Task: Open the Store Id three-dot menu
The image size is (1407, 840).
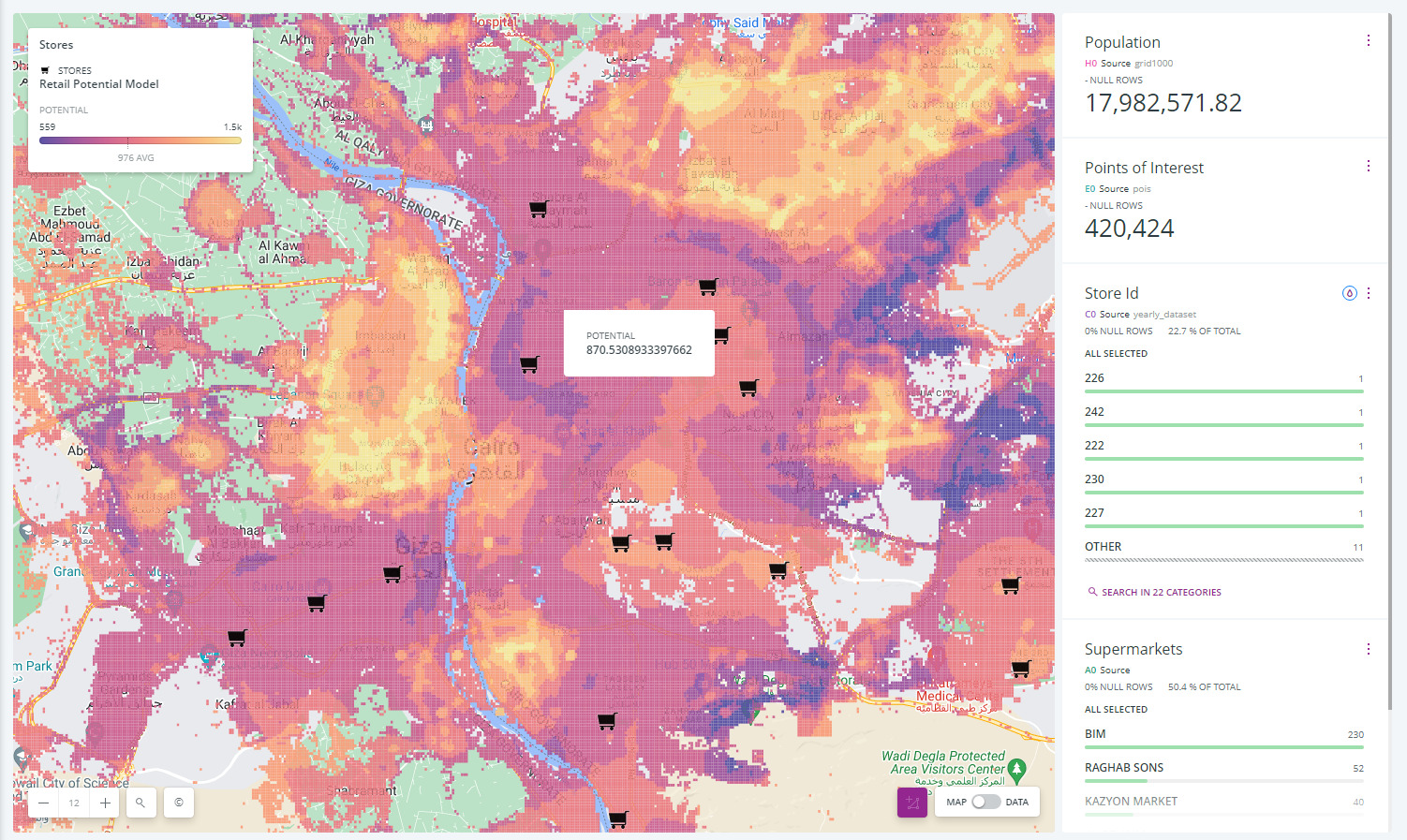Action: [x=1369, y=292]
